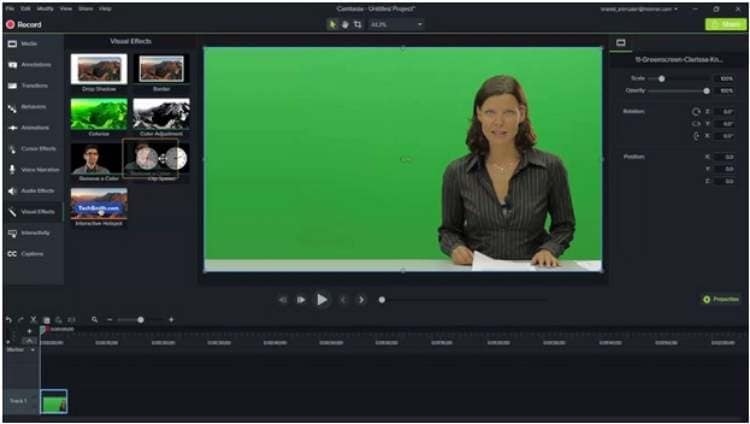Select the Interactive Hotspot effect thumbnail
This screenshot has width=750, height=424.
pyautogui.click(x=99, y=203)
